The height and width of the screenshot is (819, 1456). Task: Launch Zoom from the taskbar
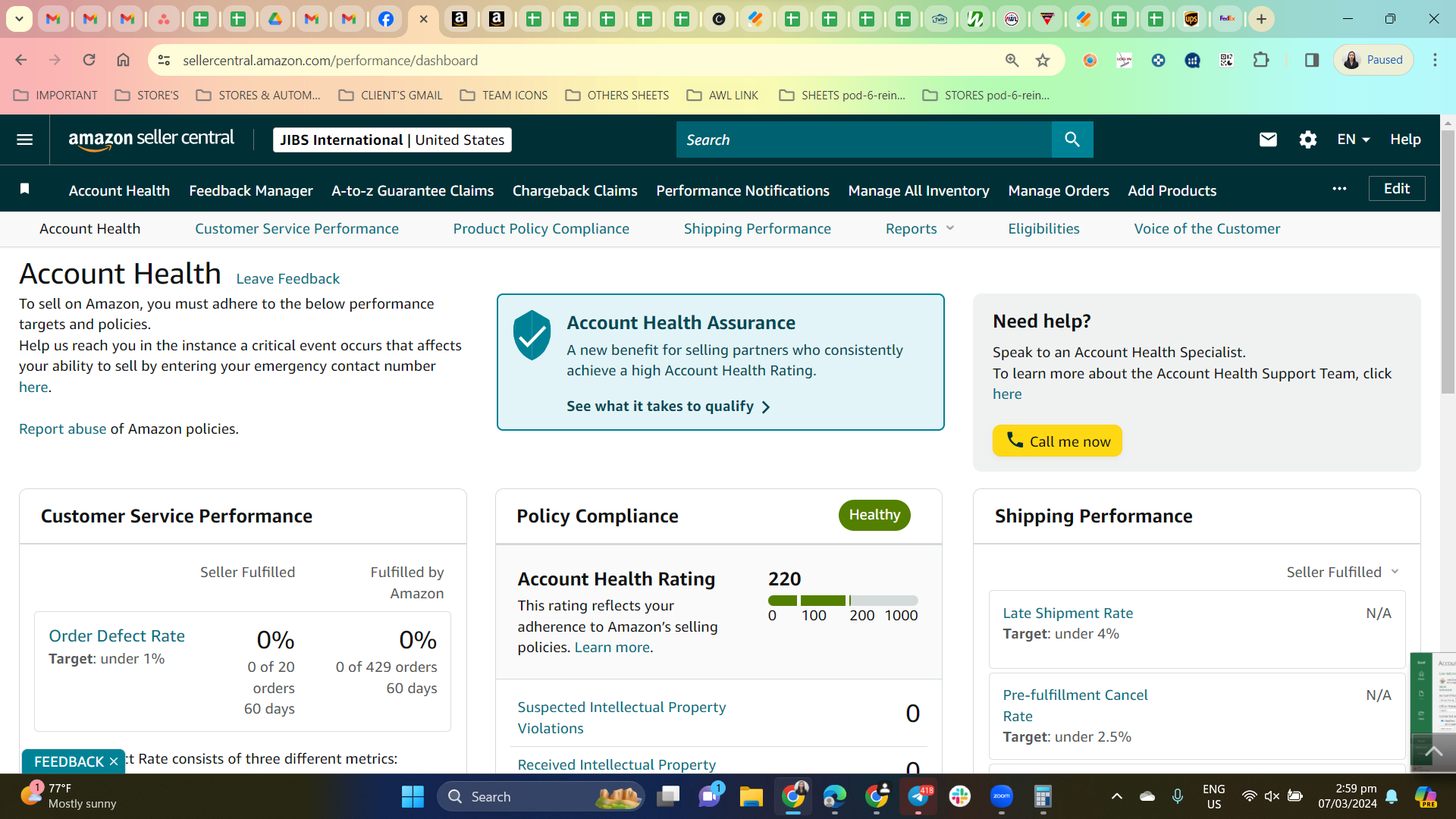1002,796
